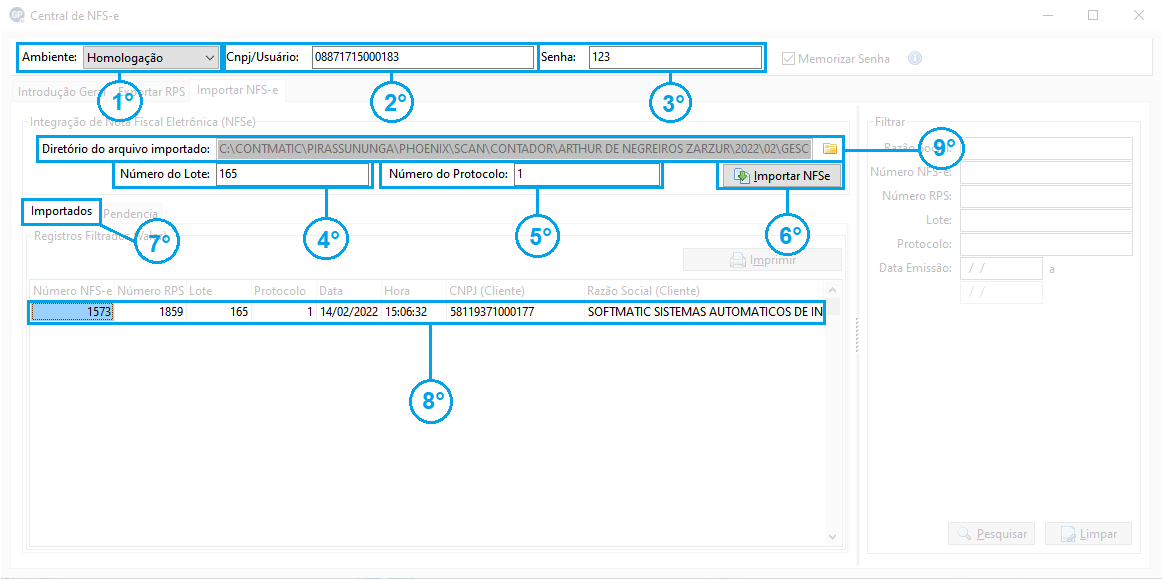The width and height of the screenshot is (1163, 580).
Task: Click the Razão Social (Cliente) column header
Action: [x=704, y=290]
